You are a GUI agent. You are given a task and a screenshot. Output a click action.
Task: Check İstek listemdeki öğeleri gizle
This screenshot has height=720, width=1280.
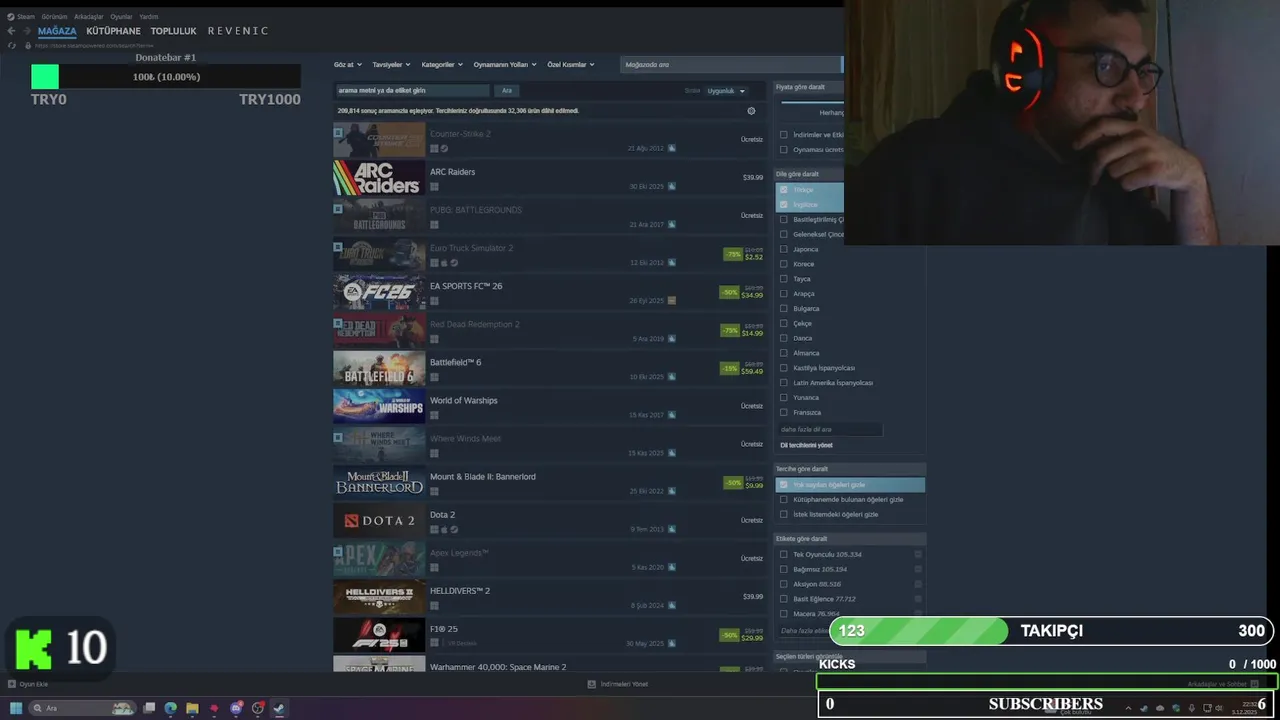click(783, 514)
